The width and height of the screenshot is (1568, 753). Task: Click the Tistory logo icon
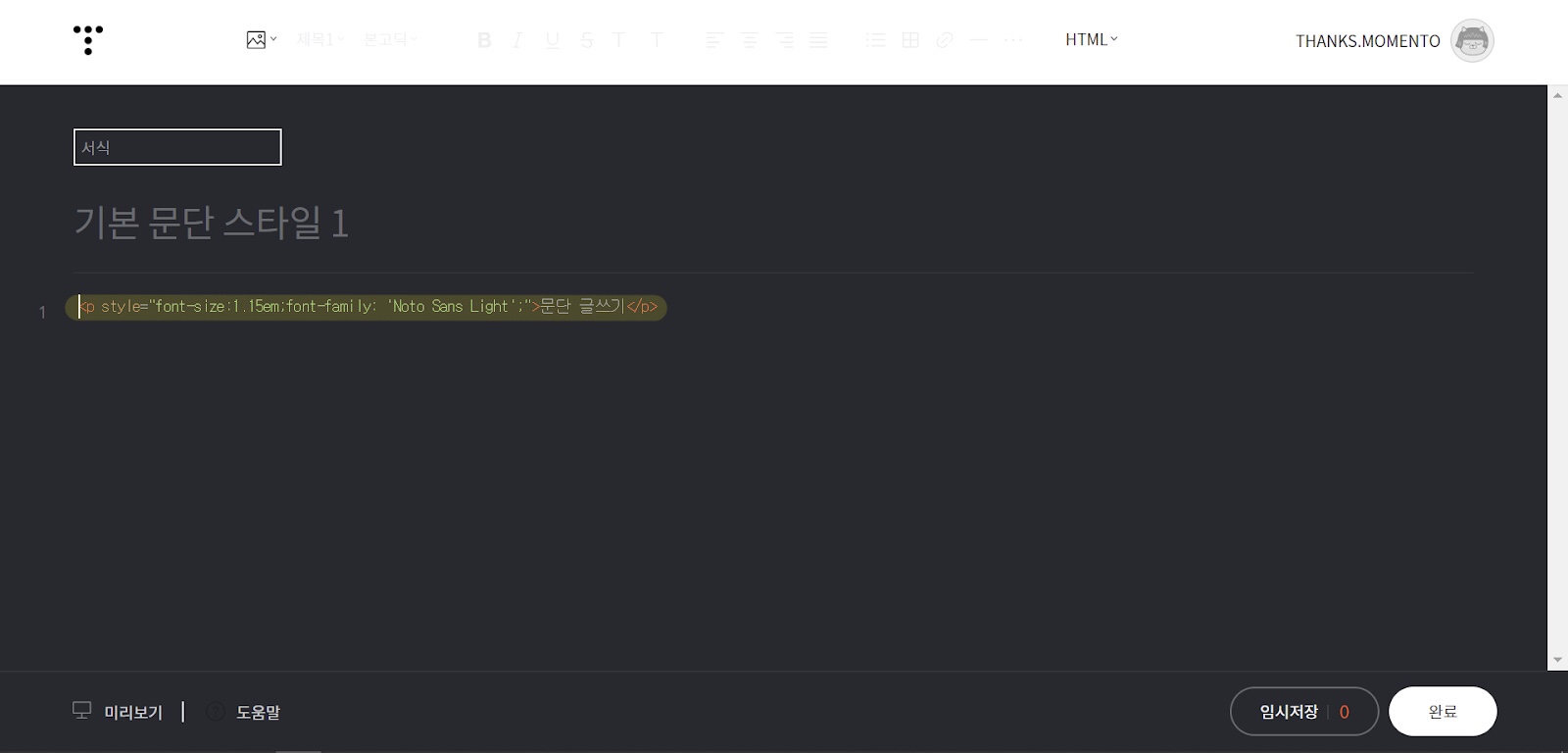[88, 39]
